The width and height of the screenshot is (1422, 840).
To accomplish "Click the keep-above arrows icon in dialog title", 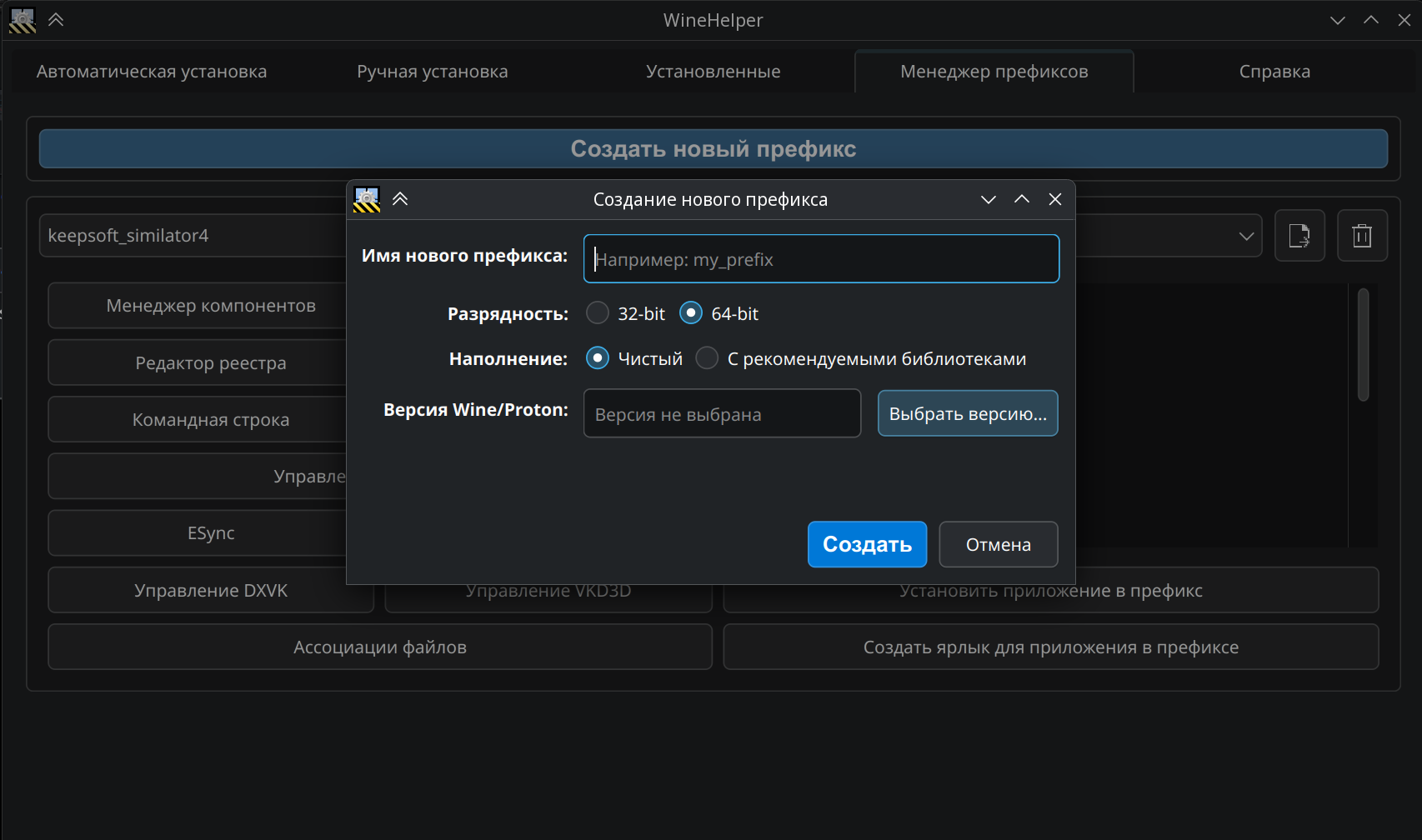I will pos(400,199).
